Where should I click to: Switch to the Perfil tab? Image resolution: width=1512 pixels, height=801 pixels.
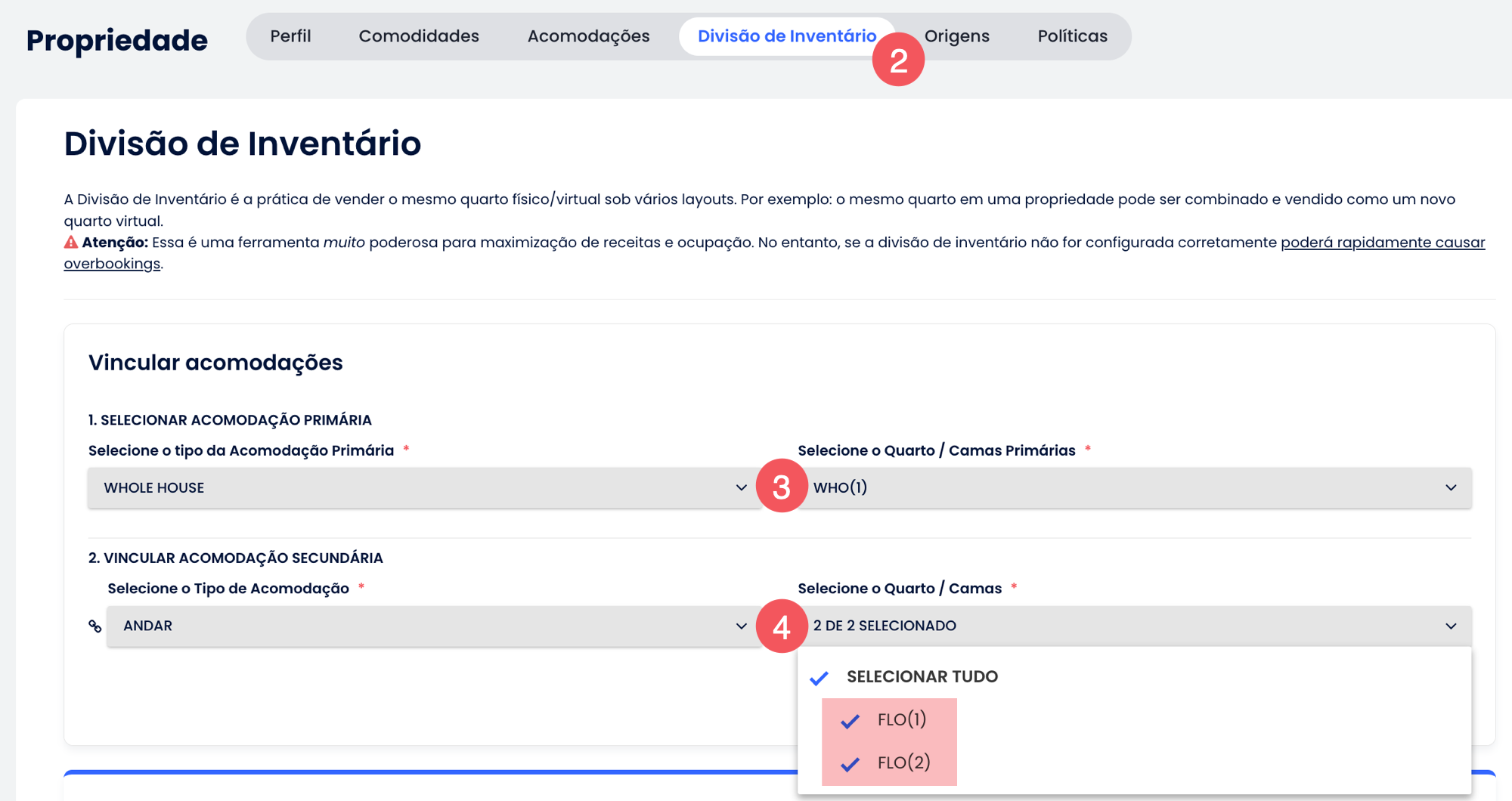coord(290,36)
